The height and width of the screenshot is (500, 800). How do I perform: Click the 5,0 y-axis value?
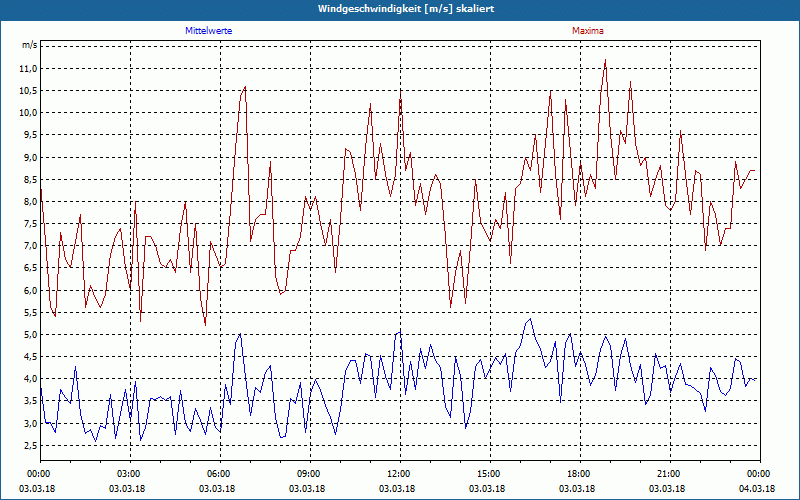click(x=30, y=335)
